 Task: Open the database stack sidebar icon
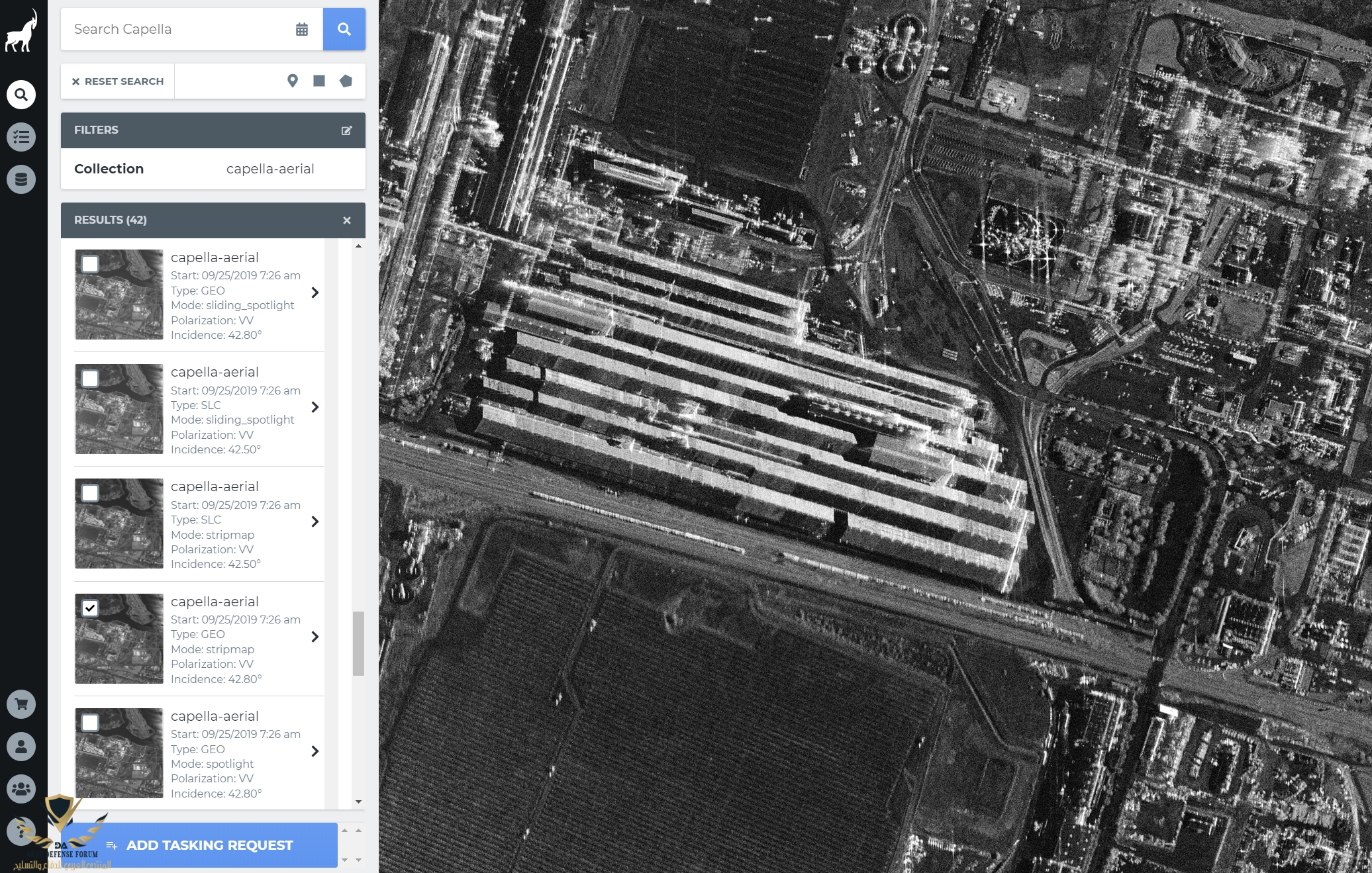[x=21, y=179]
